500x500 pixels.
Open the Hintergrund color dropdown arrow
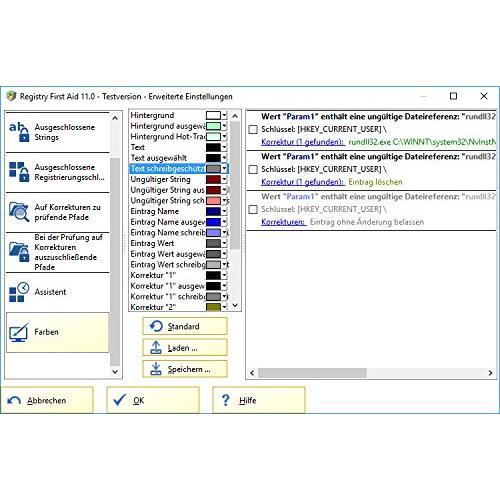(224, 115)
